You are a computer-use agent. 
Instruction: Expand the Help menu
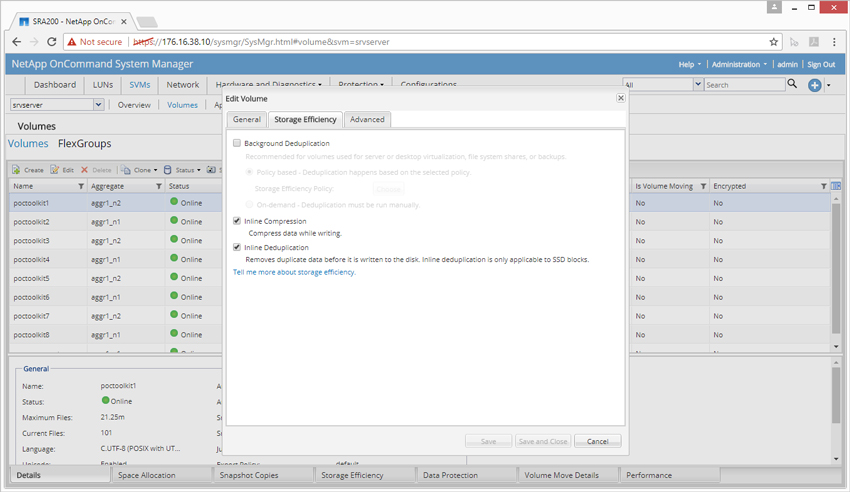point(690,64)
